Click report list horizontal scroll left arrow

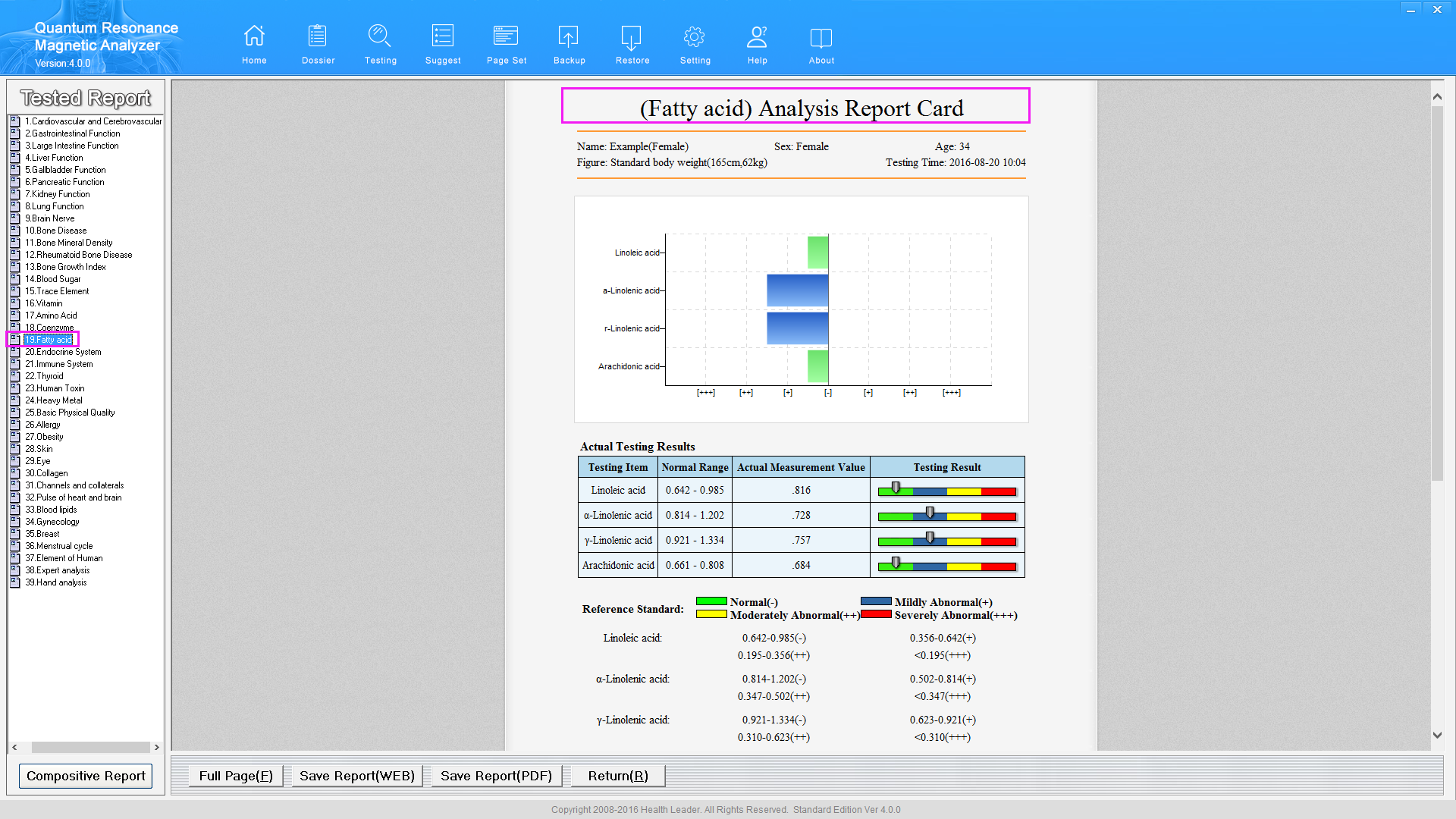pyautogui.click(x=15, y=747)
